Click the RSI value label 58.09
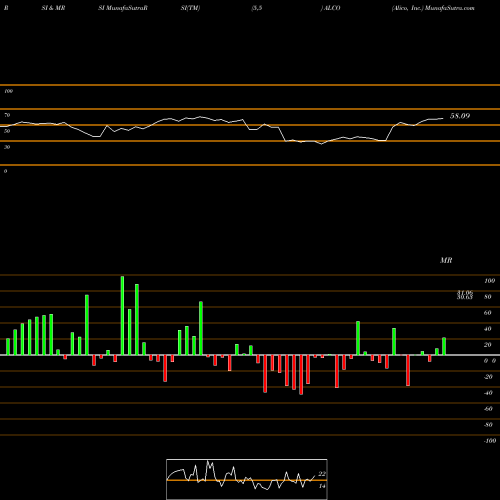Screen dimensions: 500x500 click(x=460, y=116)
